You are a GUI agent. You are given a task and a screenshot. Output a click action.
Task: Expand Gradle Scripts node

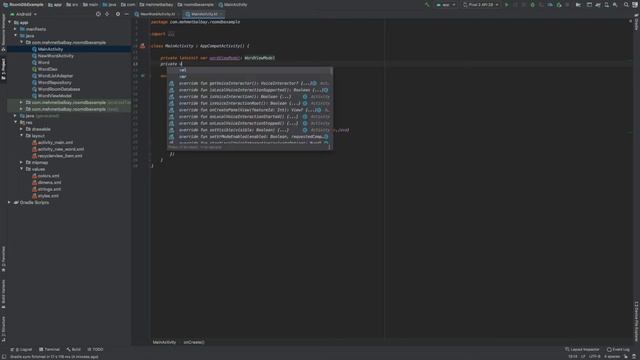tap(10, 202)
